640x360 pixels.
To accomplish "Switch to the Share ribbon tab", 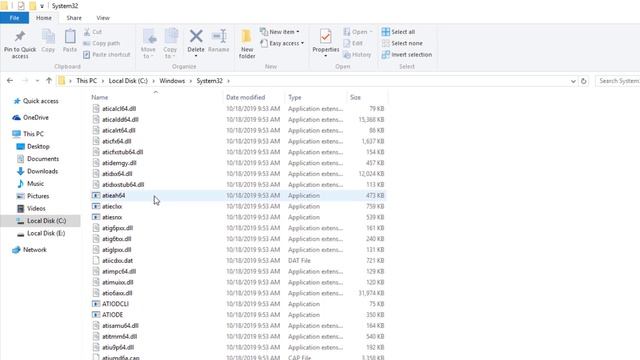I will pyautogui.click(x=74, y=18).
